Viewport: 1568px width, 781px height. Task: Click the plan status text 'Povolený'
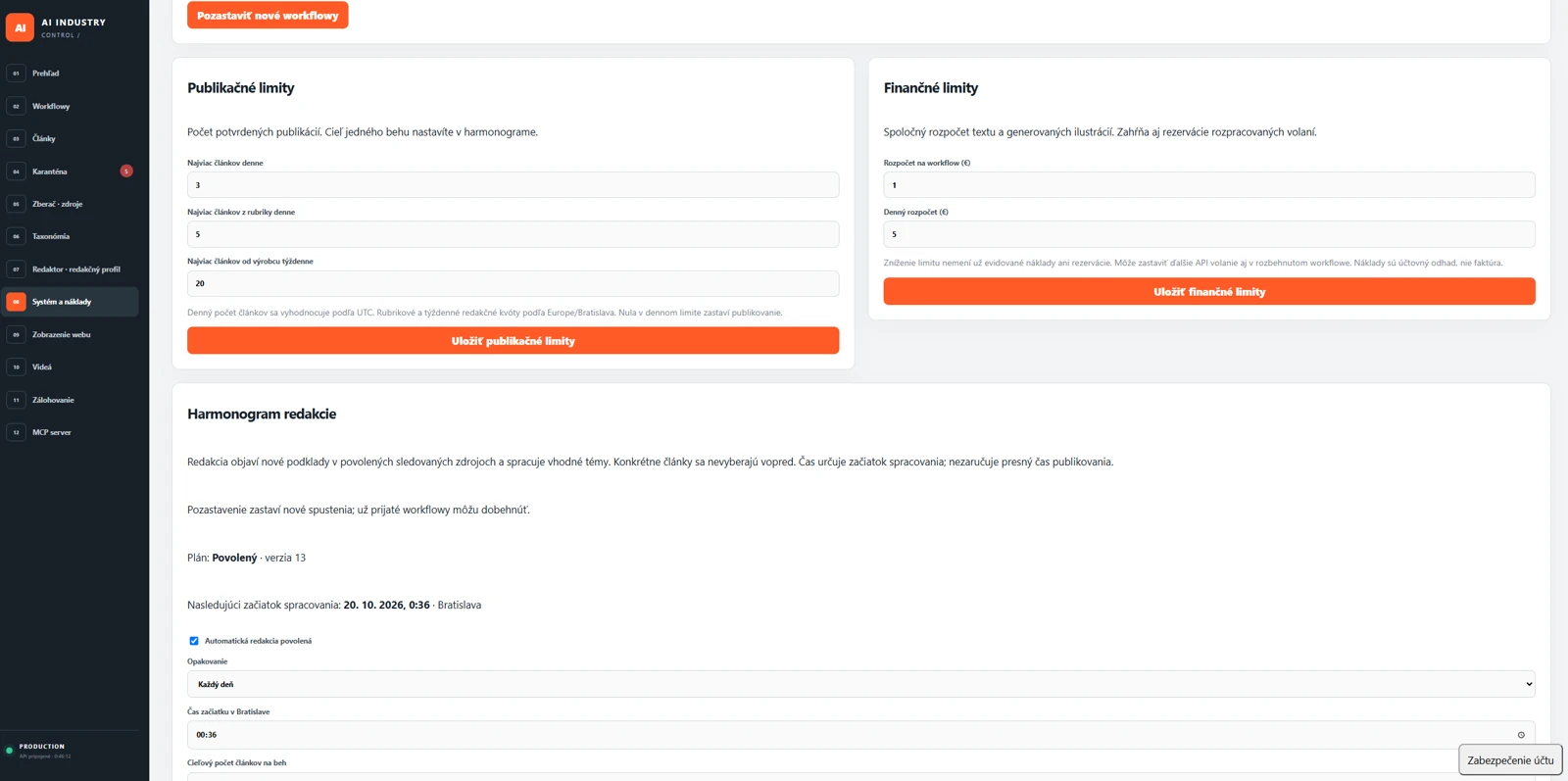coord(234,558)
